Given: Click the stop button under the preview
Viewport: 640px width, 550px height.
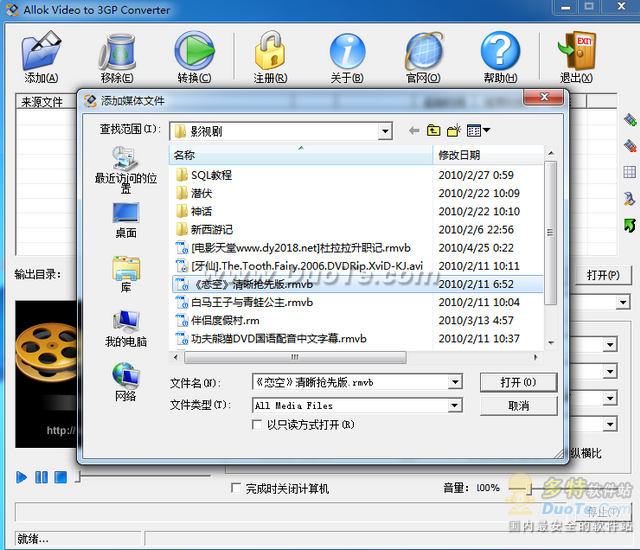Looking at the screenshot, I should (x=60, y=477).
